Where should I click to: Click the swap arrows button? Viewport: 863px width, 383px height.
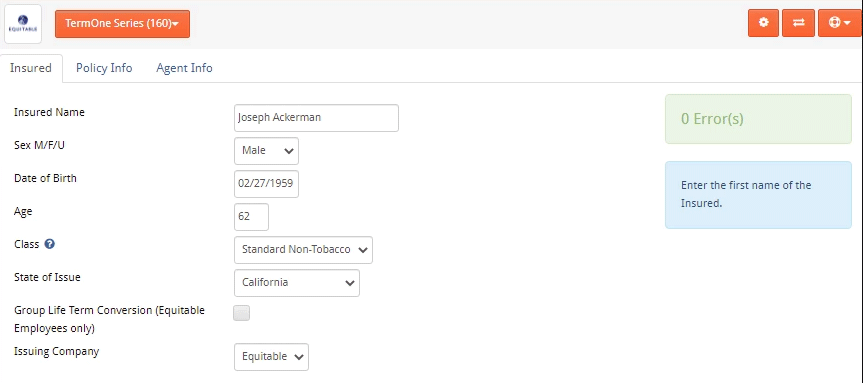798,23
